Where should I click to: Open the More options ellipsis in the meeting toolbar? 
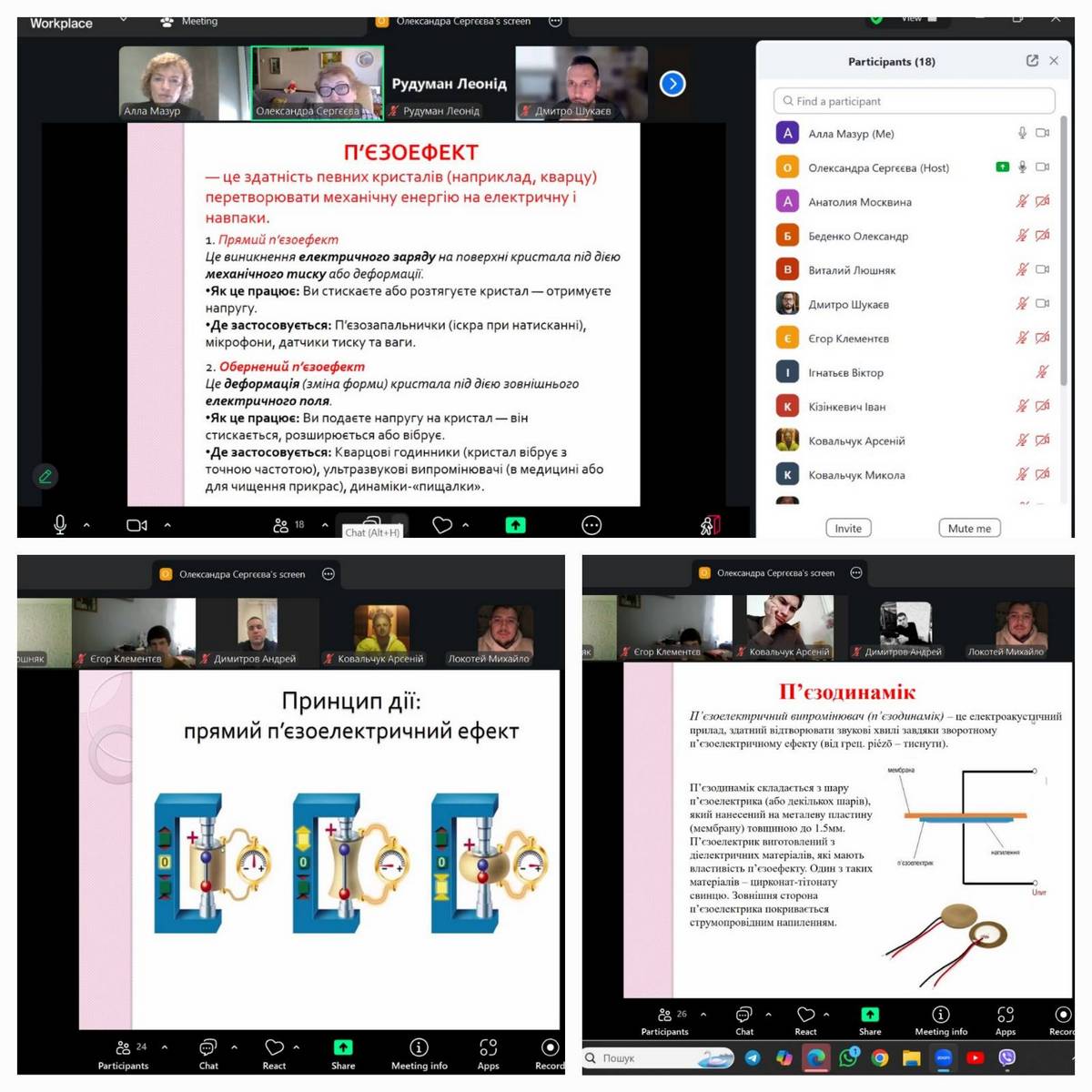click(591, 525)
